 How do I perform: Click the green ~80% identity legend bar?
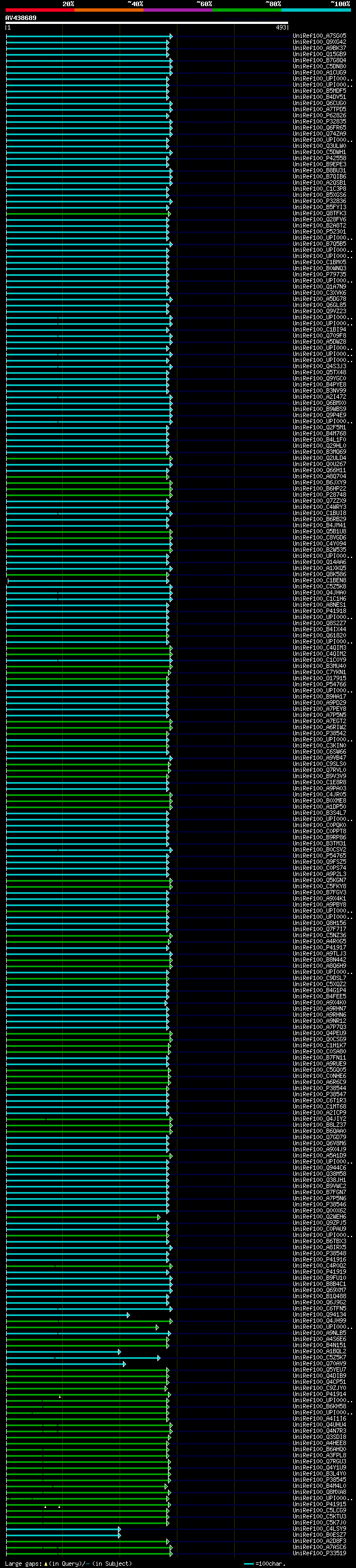pos(247,10)
